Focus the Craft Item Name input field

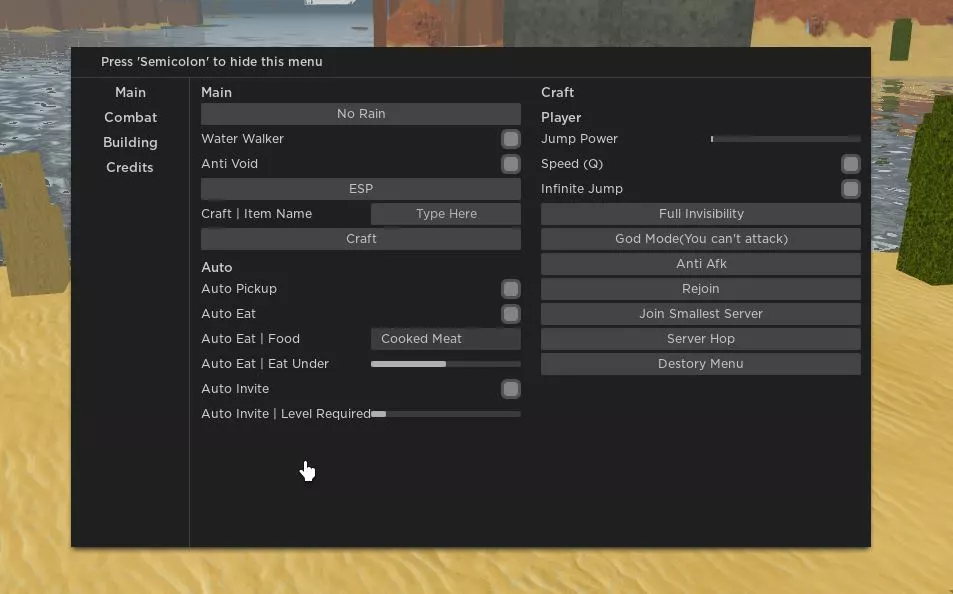coord(446,214)
